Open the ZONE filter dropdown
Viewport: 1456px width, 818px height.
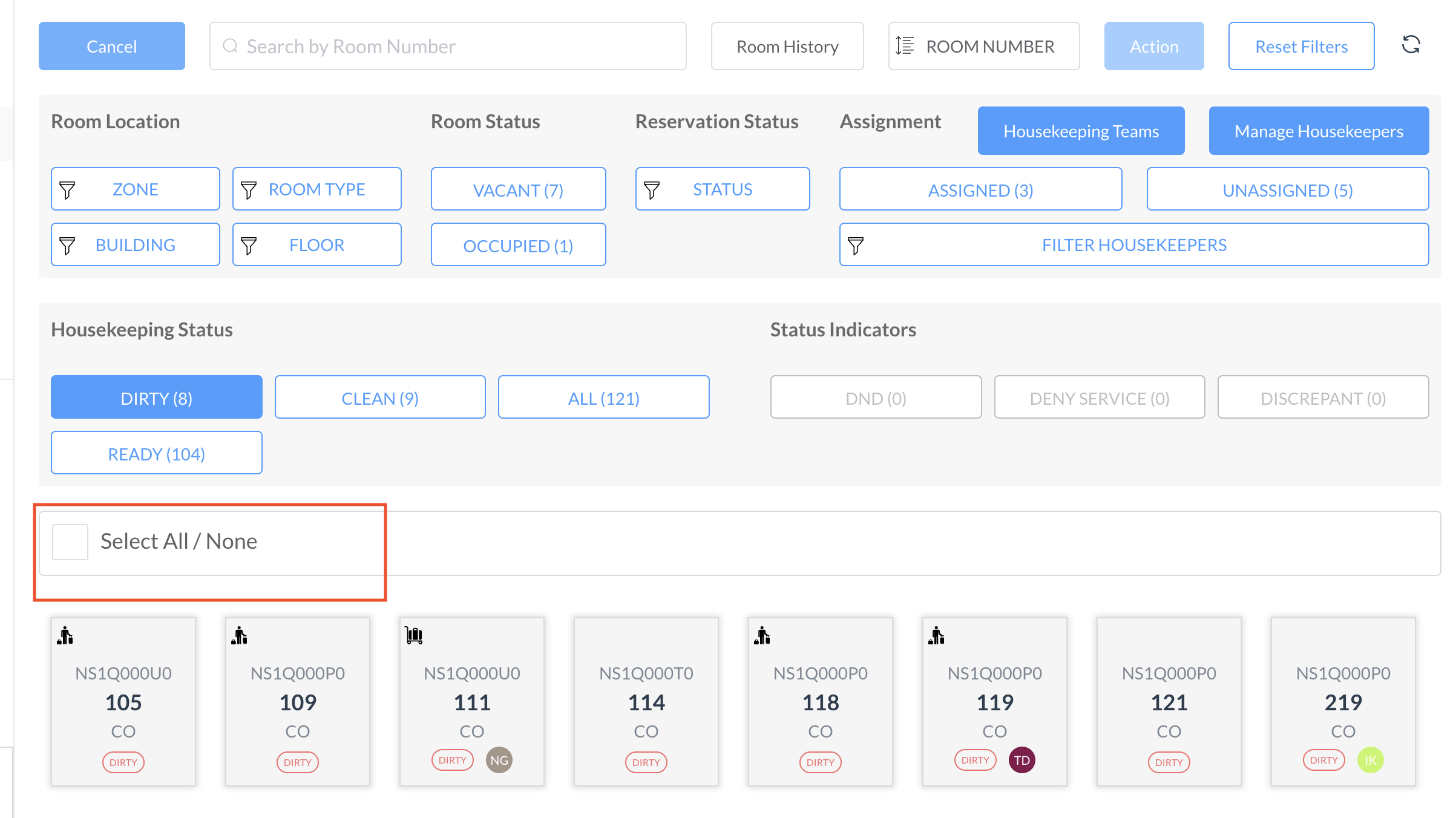(x=135, y=189)
